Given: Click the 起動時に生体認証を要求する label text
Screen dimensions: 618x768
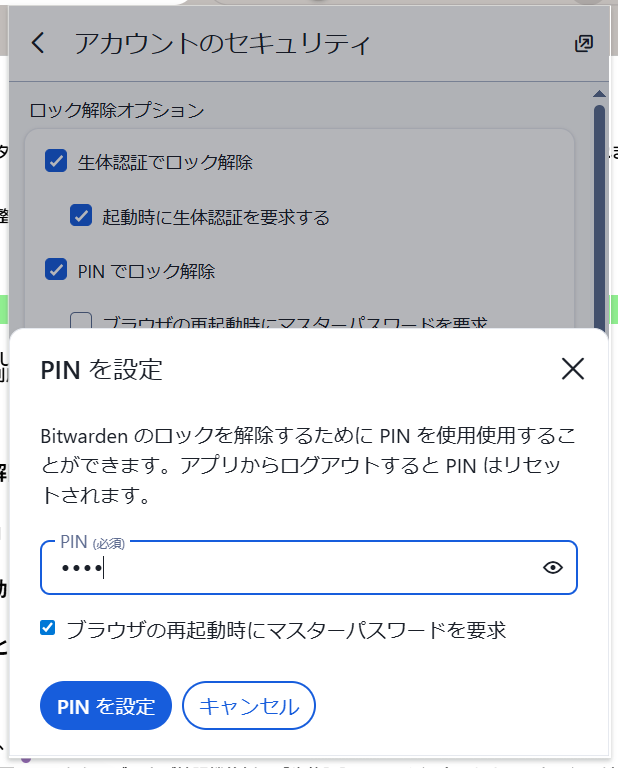Looking at the screenshot, I should tap(216, 216).
